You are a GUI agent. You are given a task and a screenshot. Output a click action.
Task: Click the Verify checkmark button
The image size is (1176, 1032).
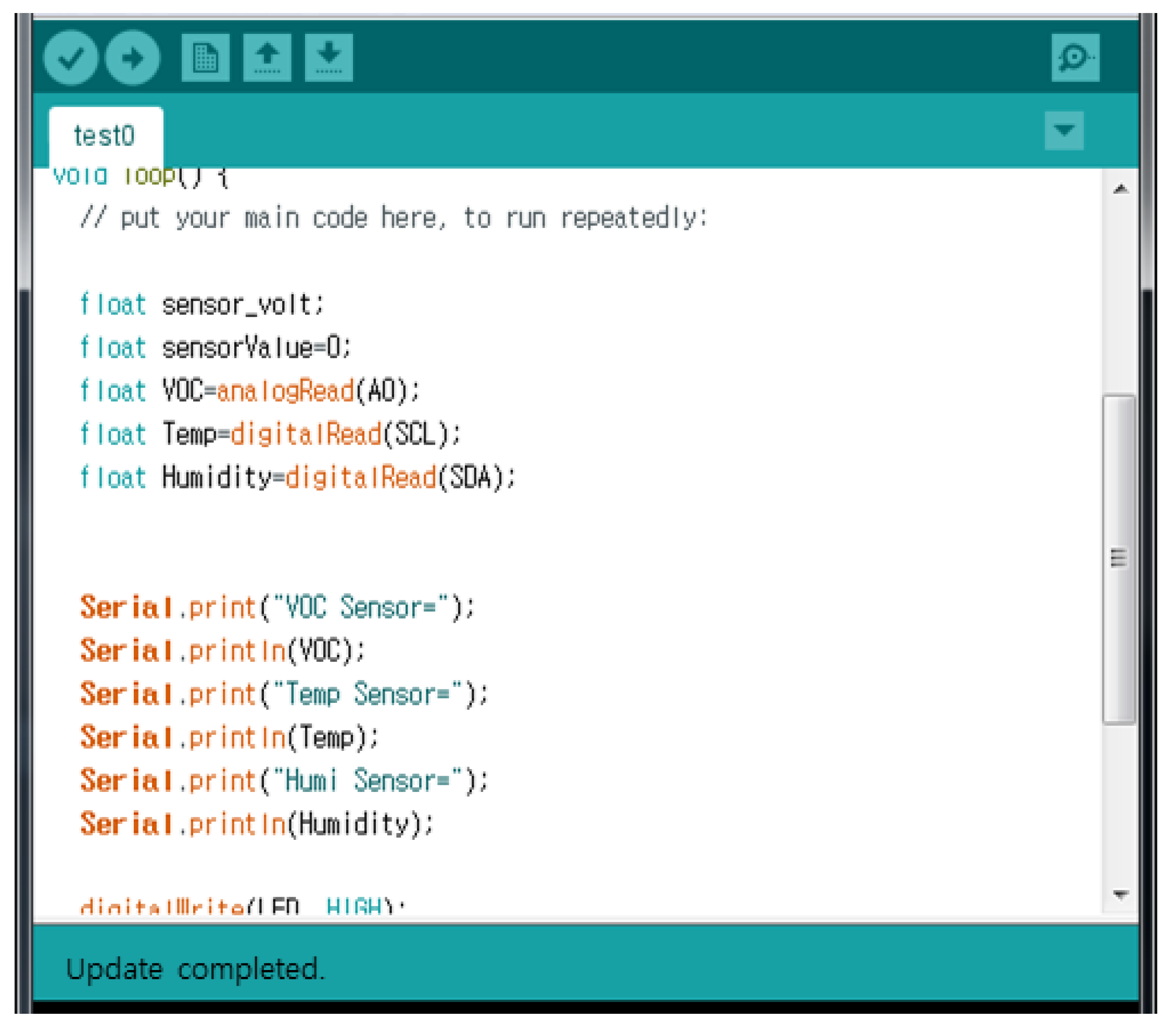click(x=71, y=58)
